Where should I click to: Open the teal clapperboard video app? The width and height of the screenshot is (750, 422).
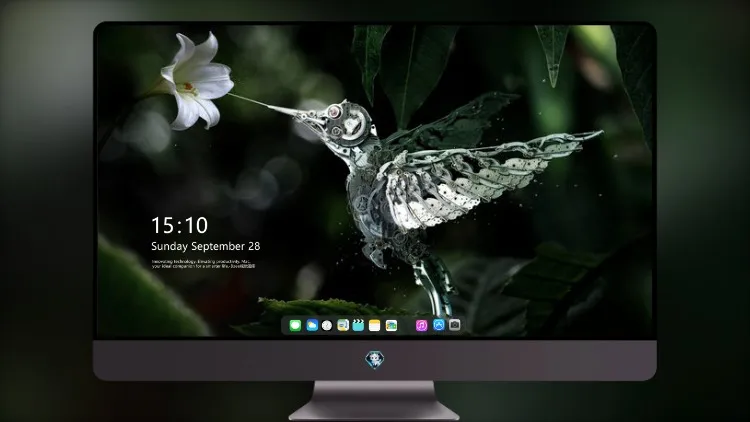point(358,326)
